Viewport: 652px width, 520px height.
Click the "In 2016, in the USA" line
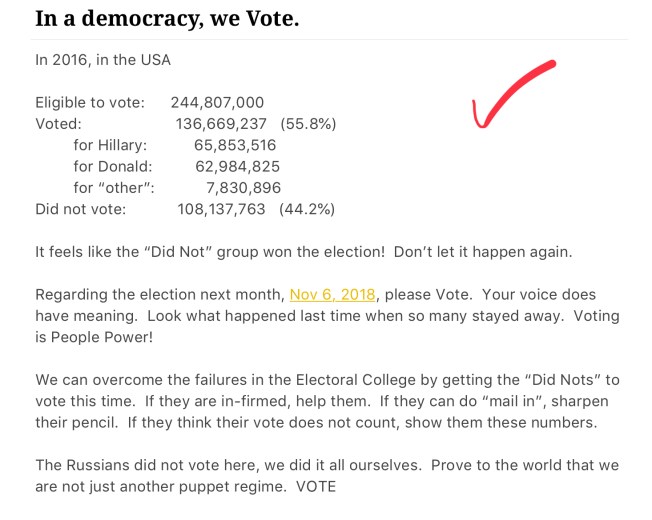[103, 60]
